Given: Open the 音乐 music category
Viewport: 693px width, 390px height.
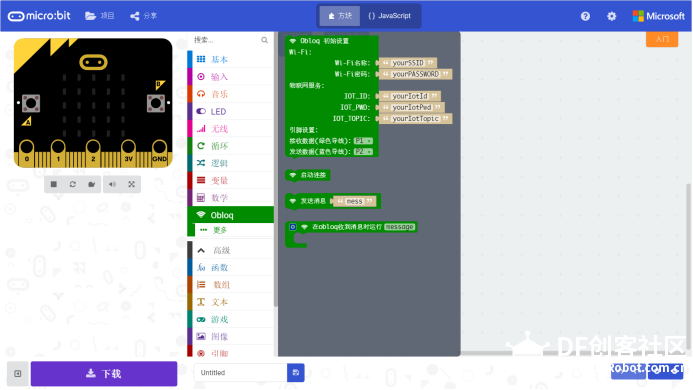Looking at the screenshot, I should pyautogui.click(x=231, y=94).
